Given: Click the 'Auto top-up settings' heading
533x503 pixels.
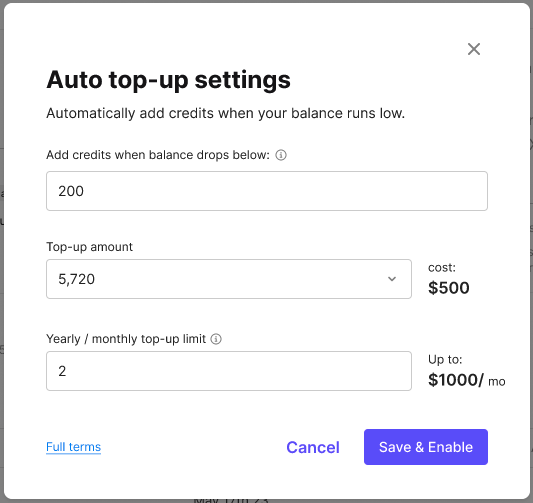Looking at the screenshot, I should [x=168, y=80].
